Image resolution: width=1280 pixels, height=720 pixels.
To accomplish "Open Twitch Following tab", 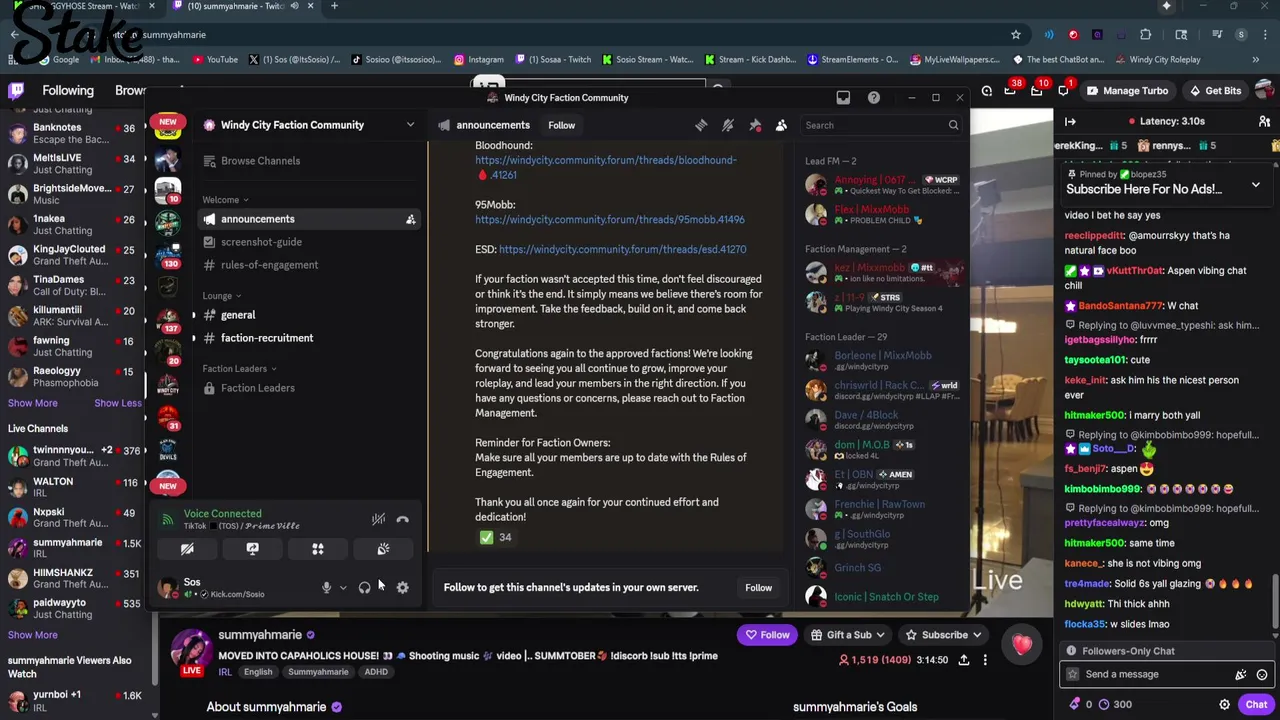I will click(68, 91).
